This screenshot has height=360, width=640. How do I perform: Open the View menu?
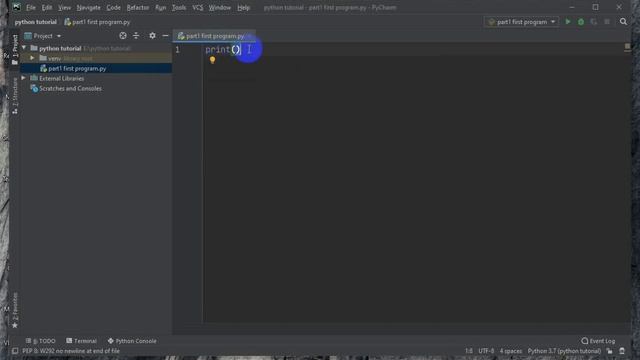coord(64,7)
